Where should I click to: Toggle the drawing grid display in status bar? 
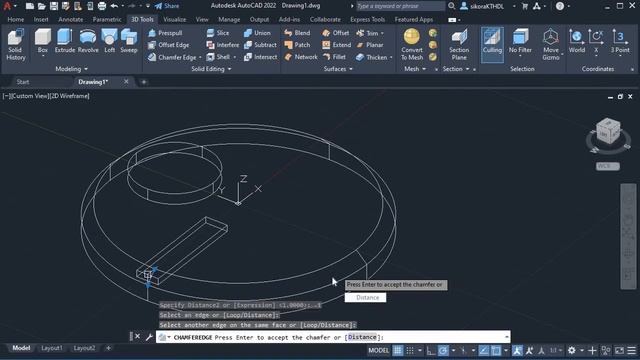coord(398,350)
